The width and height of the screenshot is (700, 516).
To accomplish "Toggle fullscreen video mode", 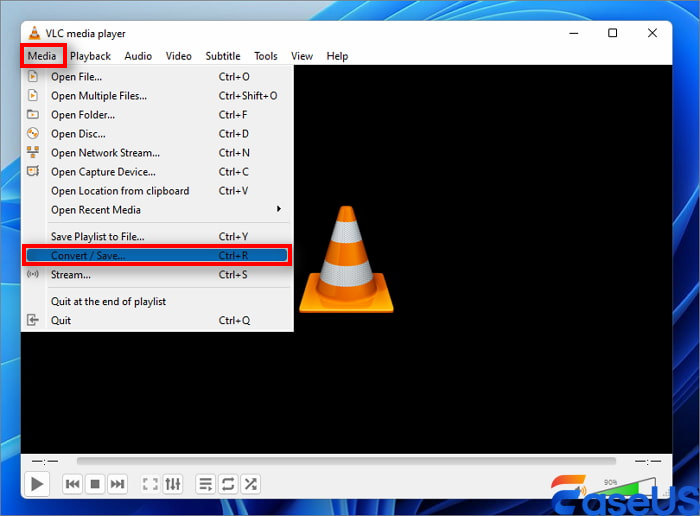I will tap(150, 484).
